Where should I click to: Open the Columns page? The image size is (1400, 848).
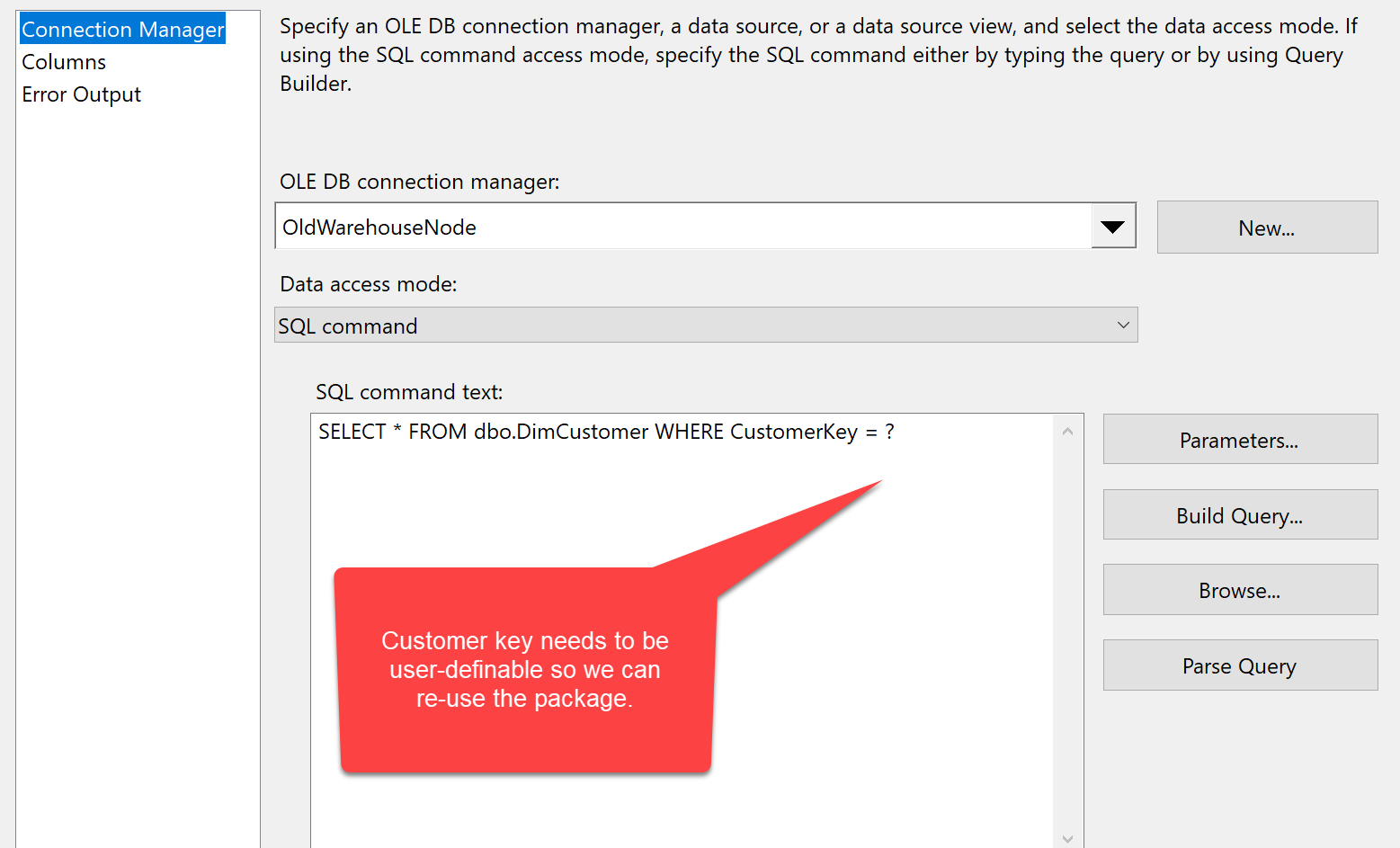click(64, 62)
